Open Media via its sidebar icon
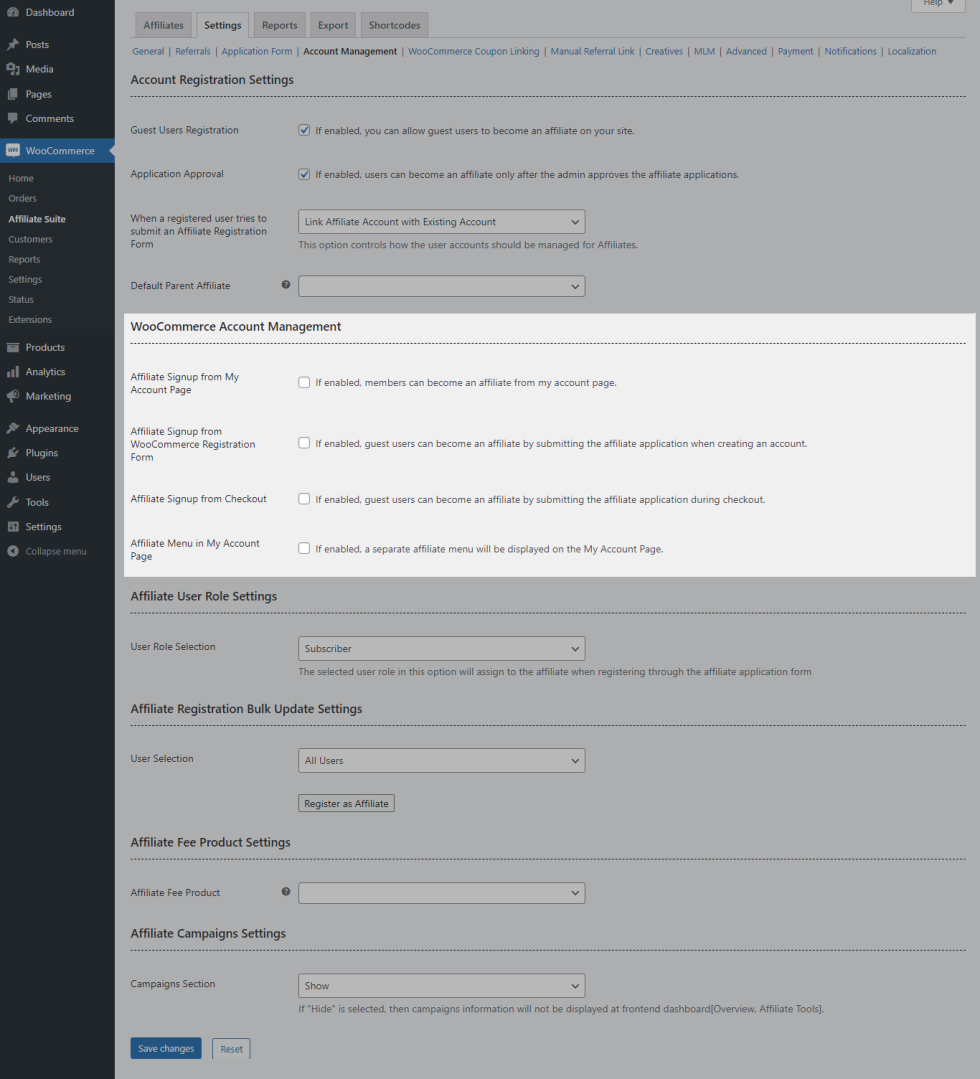Image resolution: width=980 pixels, height=1079 pixels. pyautogui.click(x=13, y=69)
